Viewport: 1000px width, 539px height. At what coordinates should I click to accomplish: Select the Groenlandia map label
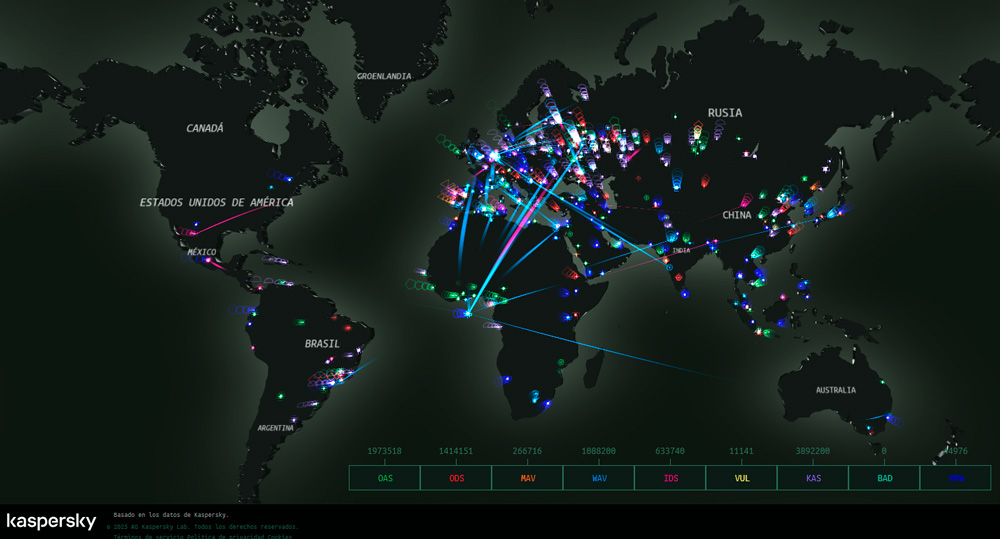coord(384,76)
